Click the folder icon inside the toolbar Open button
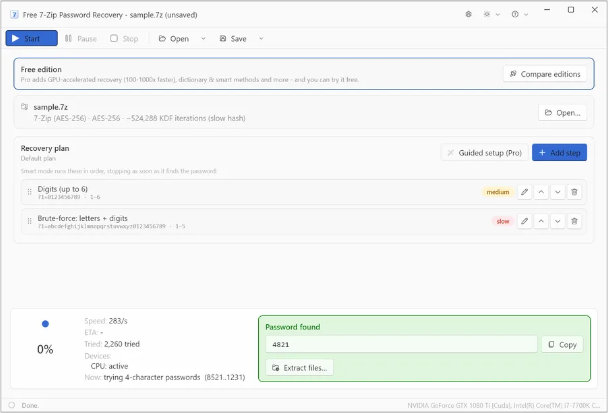 pos(162,38)
